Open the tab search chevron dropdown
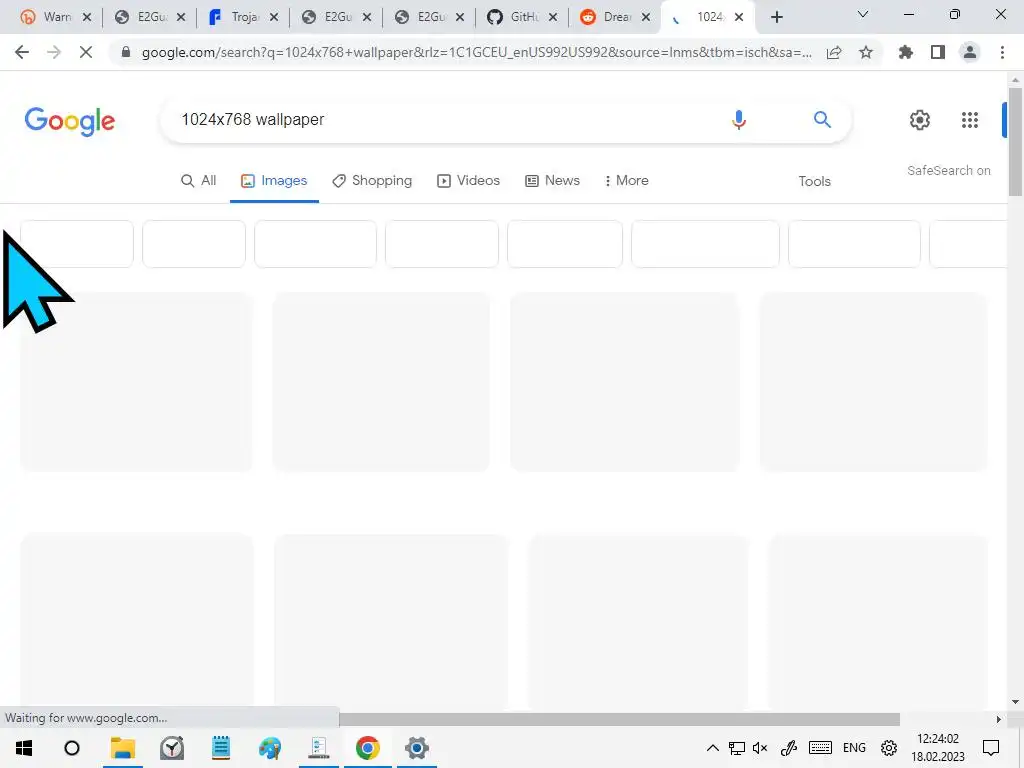1024x768 pixels. (863, 14)
